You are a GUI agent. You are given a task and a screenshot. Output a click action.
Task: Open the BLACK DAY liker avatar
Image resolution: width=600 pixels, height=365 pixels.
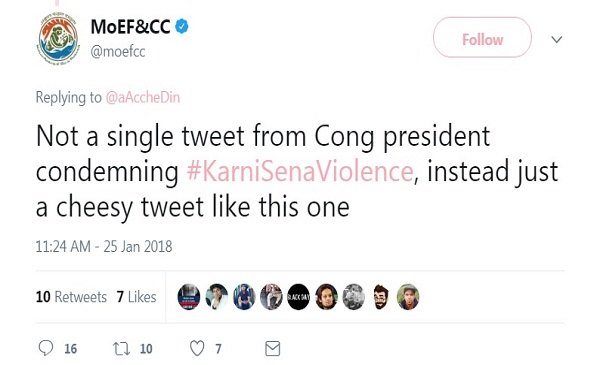(x=298, y=297)
